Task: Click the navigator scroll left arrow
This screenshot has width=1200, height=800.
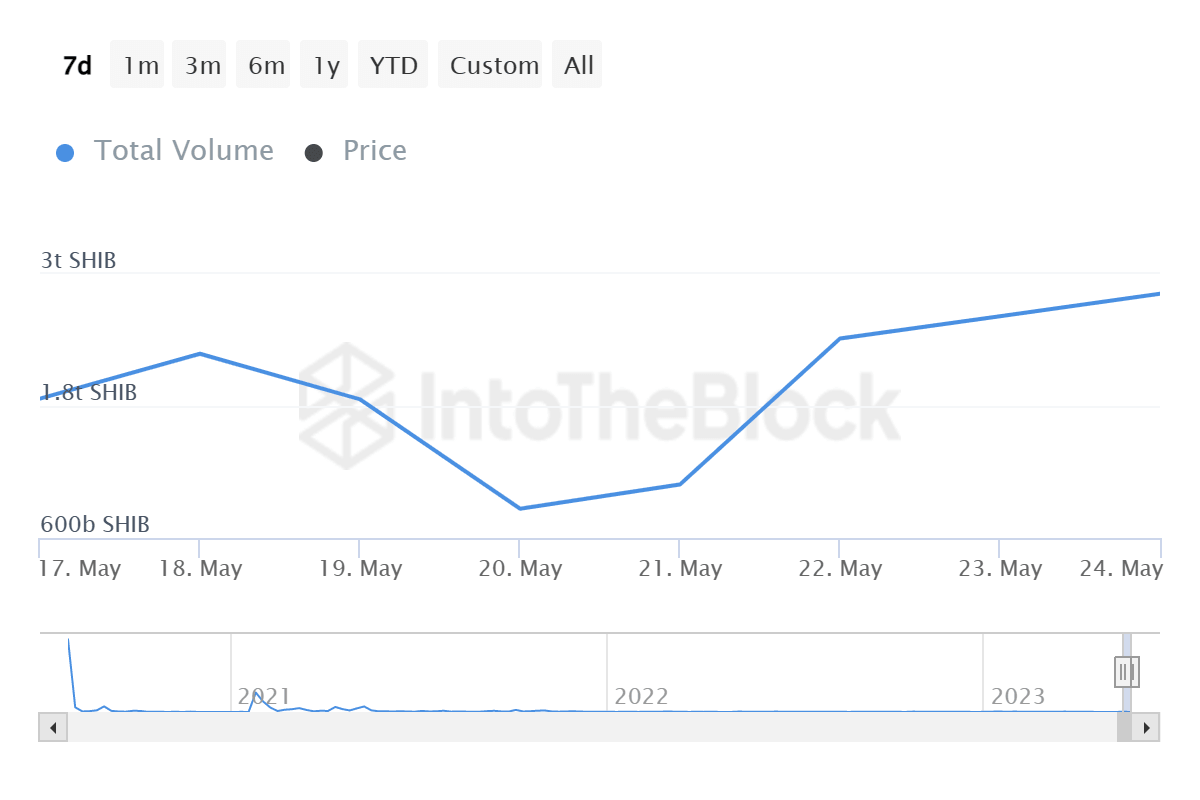Action: [x=52, y=727]
